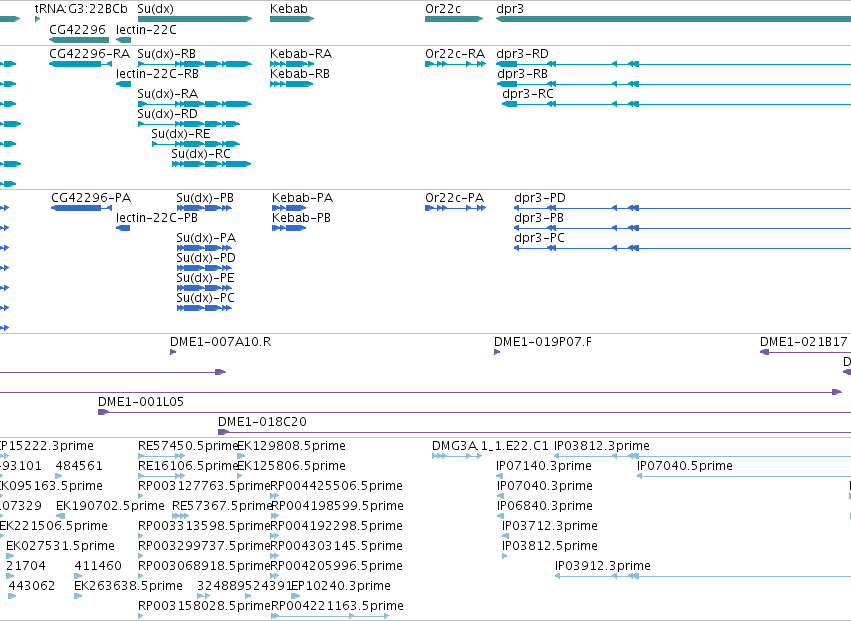Click EST RP003313598.5prime
This screenshot has width=851, height=621.
point(204,526)
